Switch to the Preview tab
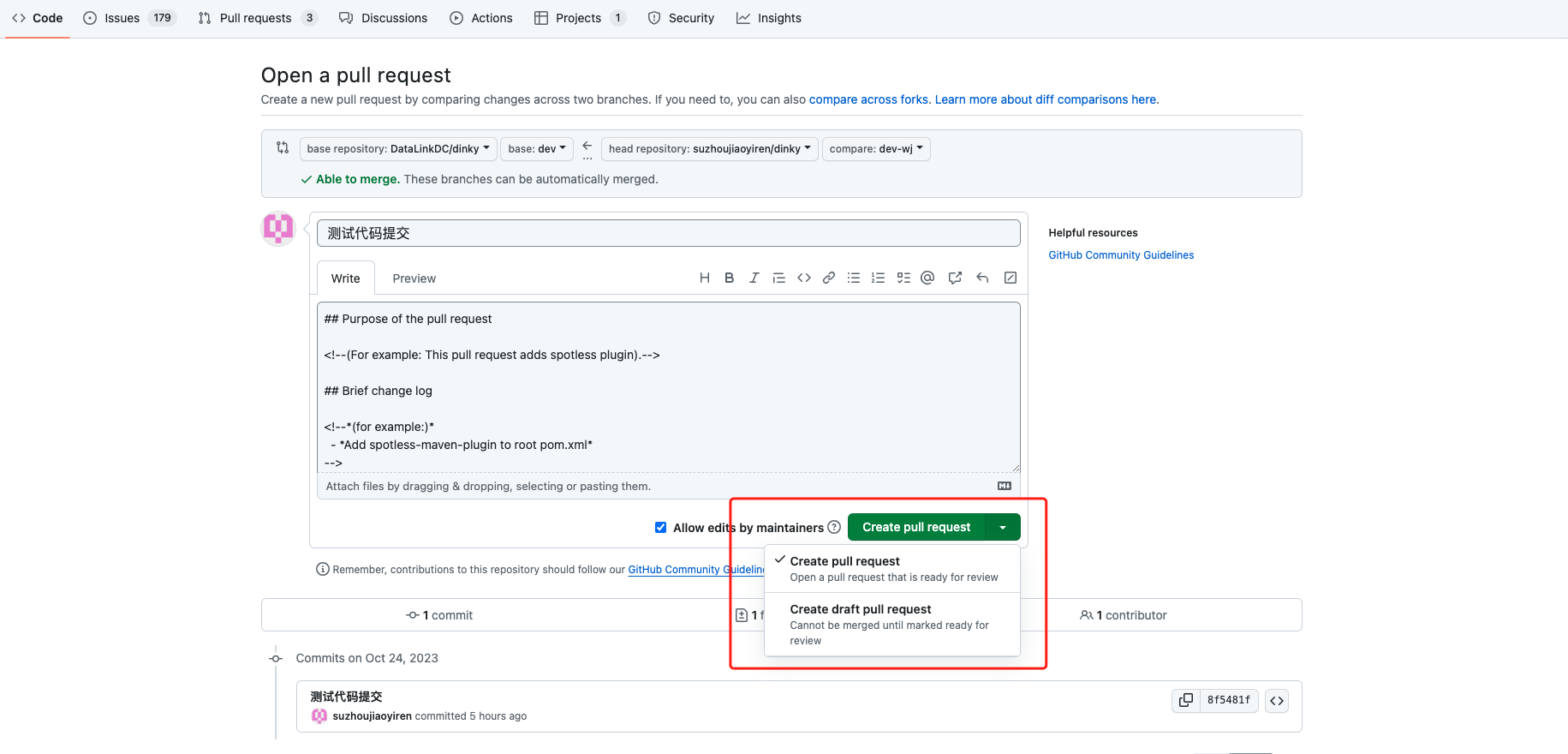 coord(414,278)
